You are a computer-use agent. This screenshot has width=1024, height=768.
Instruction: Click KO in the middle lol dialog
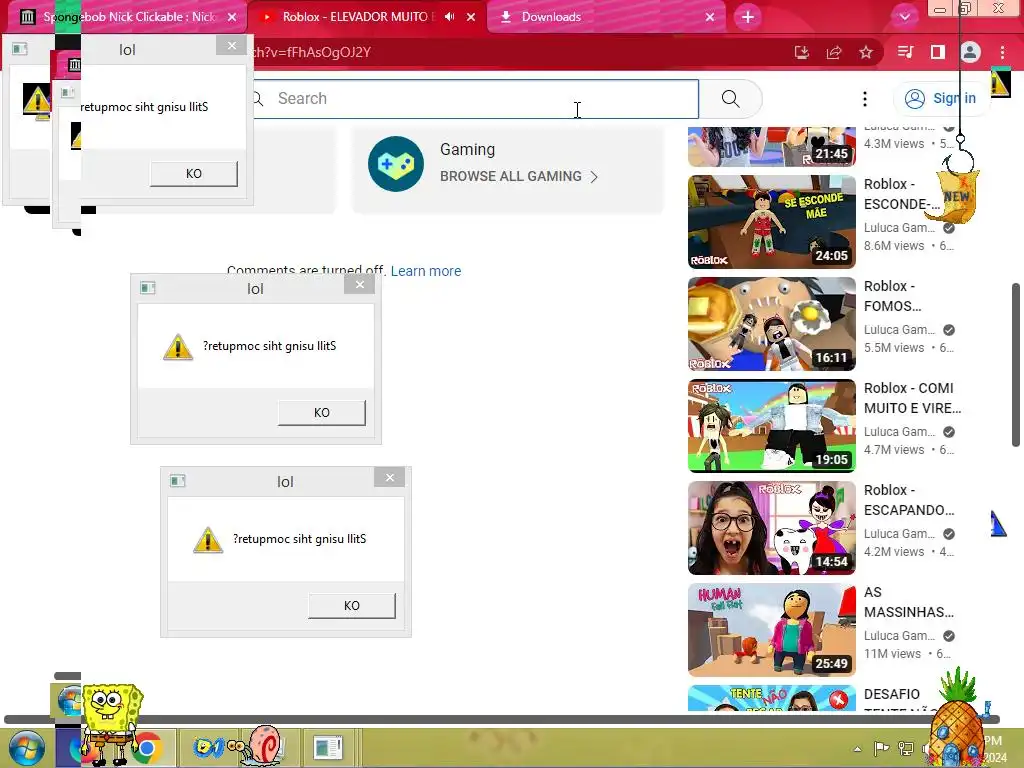pyautogui.click(x=322, y=413)
